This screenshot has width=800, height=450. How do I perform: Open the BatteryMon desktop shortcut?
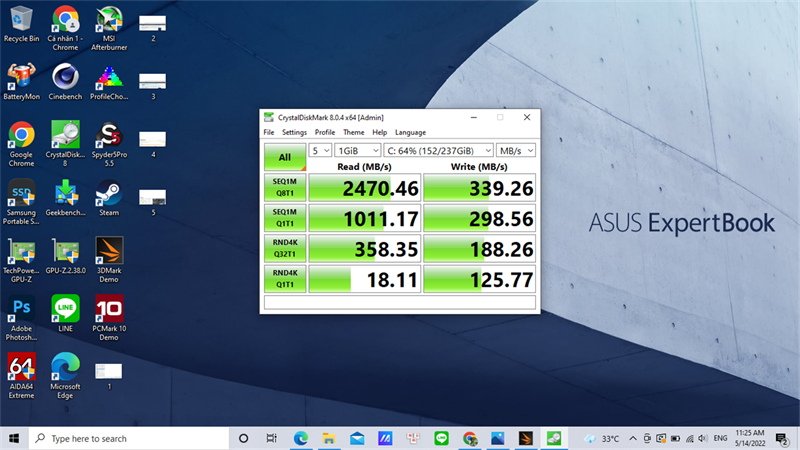[21, 82]
